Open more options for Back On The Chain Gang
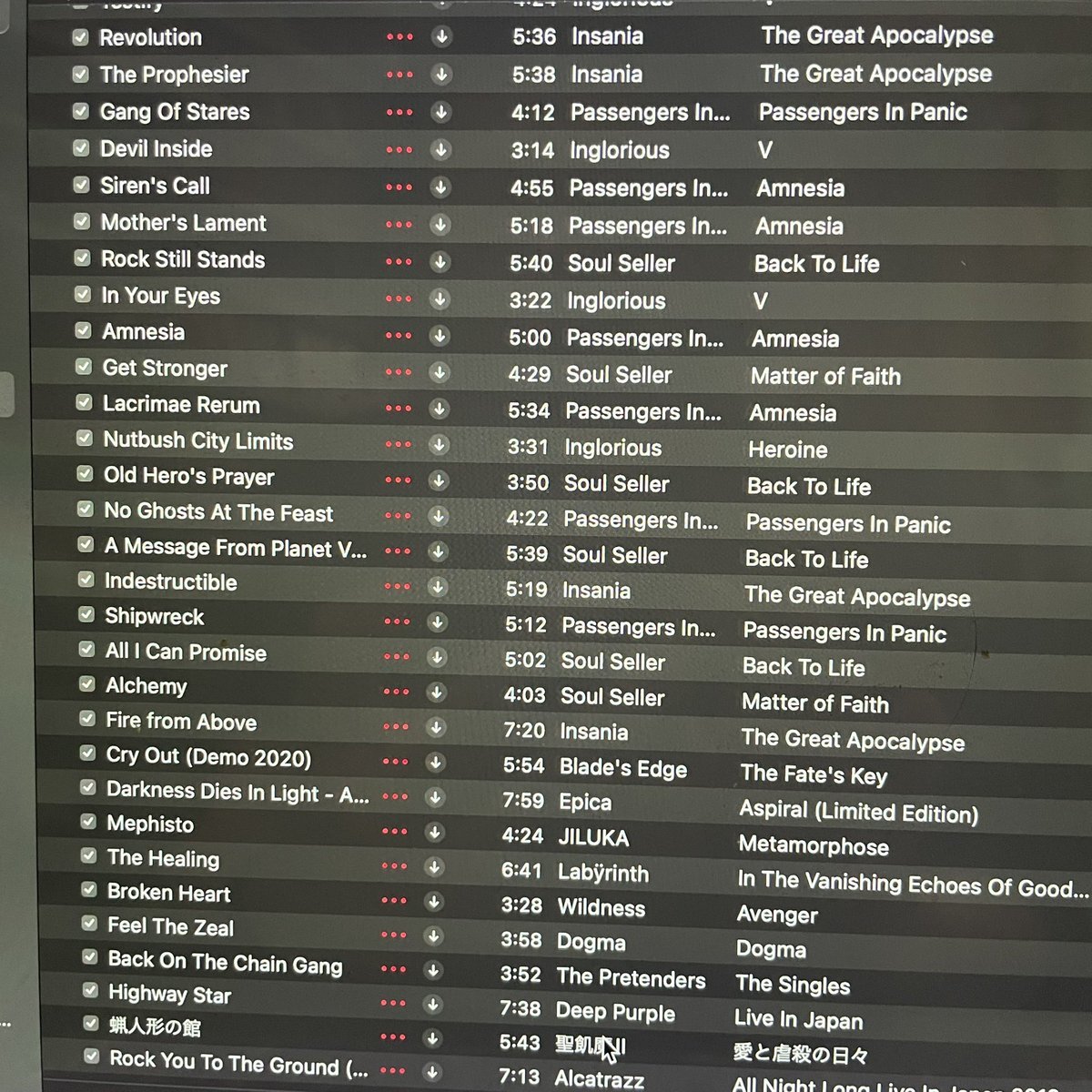This screenshot has width=1092, height=1092. click(394, 969)
